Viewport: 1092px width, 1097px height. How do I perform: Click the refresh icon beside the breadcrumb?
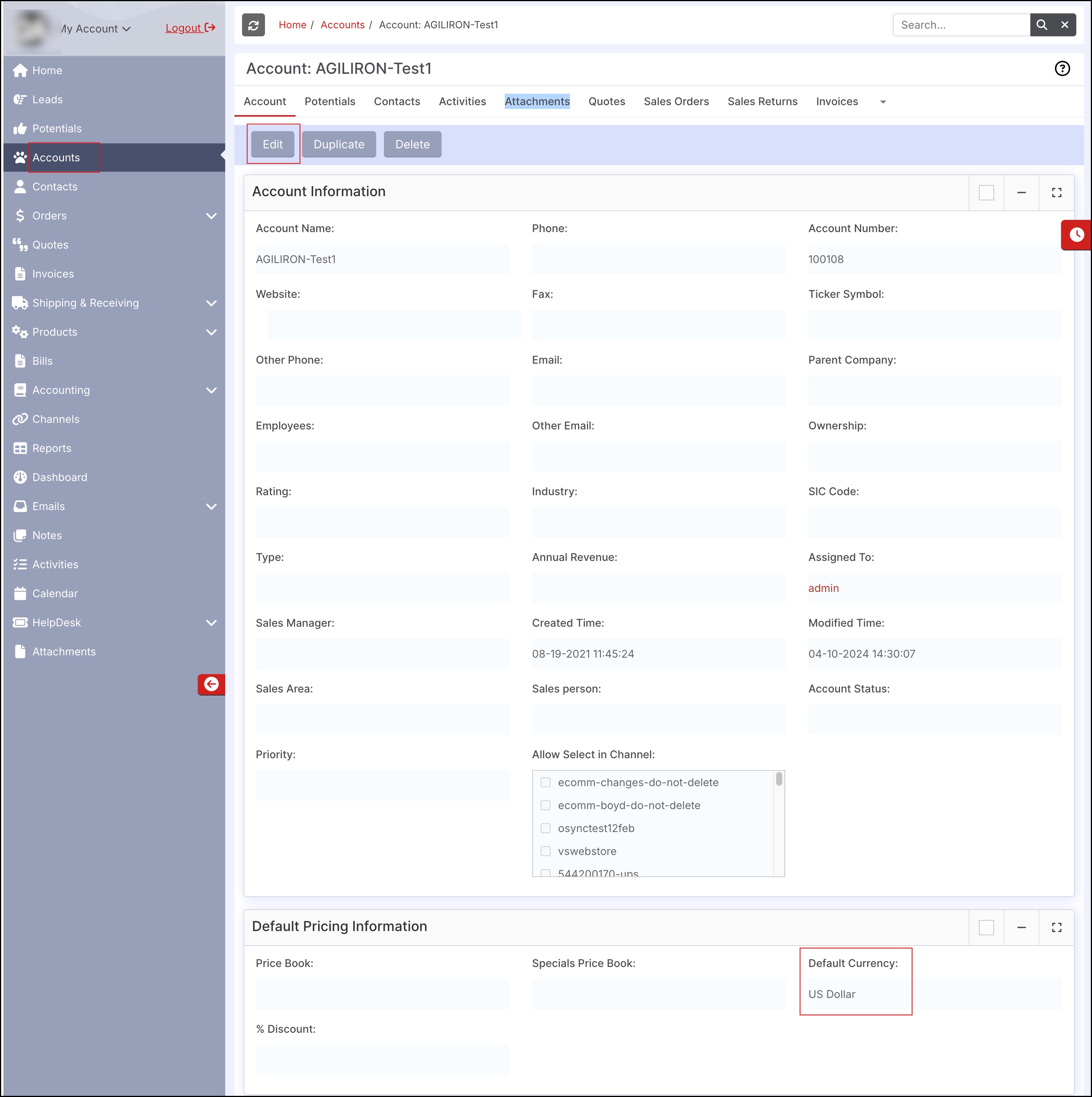point(253,25)
